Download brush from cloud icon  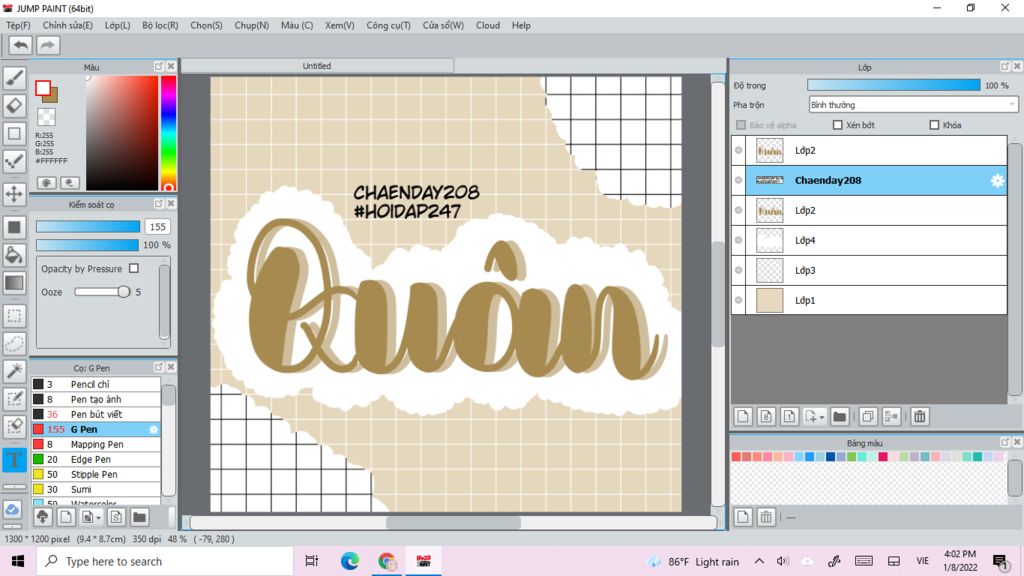click(x=42, y=517)
